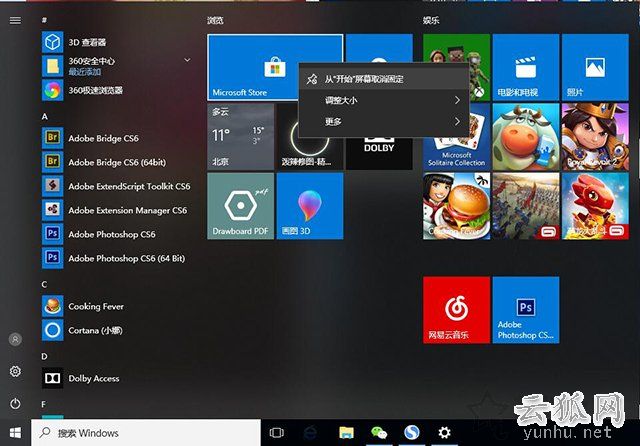This screenshot has width=640, height=446.
Task: Open Edge browser icon on taskbar
Action: click(311, 433)
